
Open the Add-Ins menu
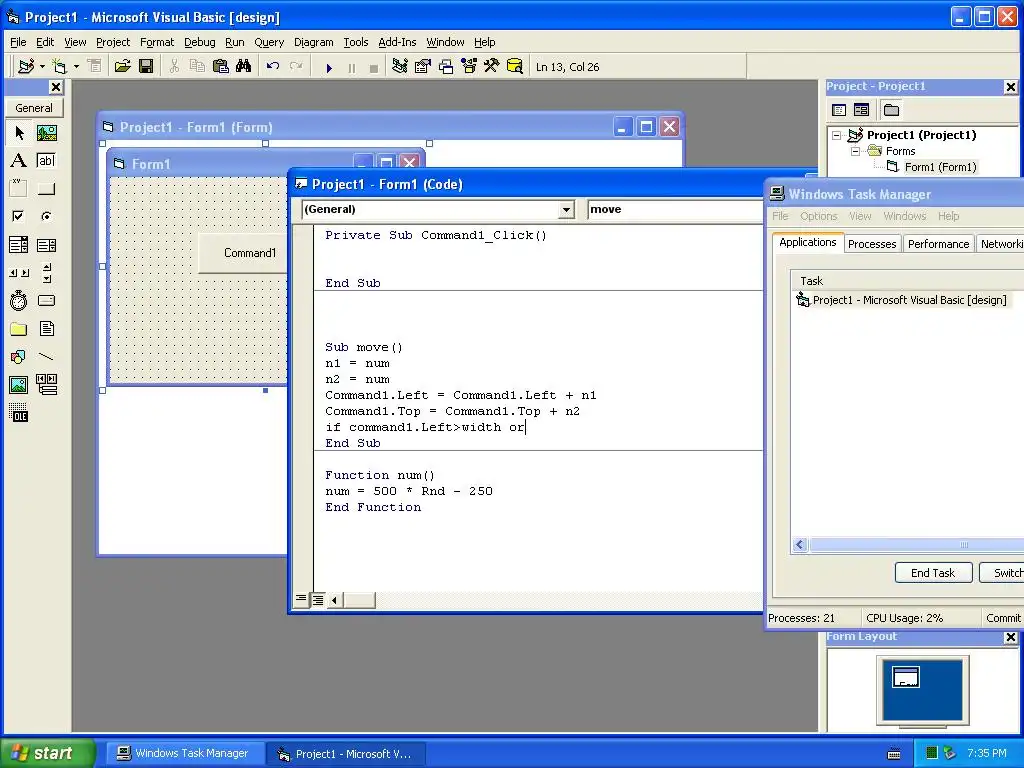tap(397, 42)
